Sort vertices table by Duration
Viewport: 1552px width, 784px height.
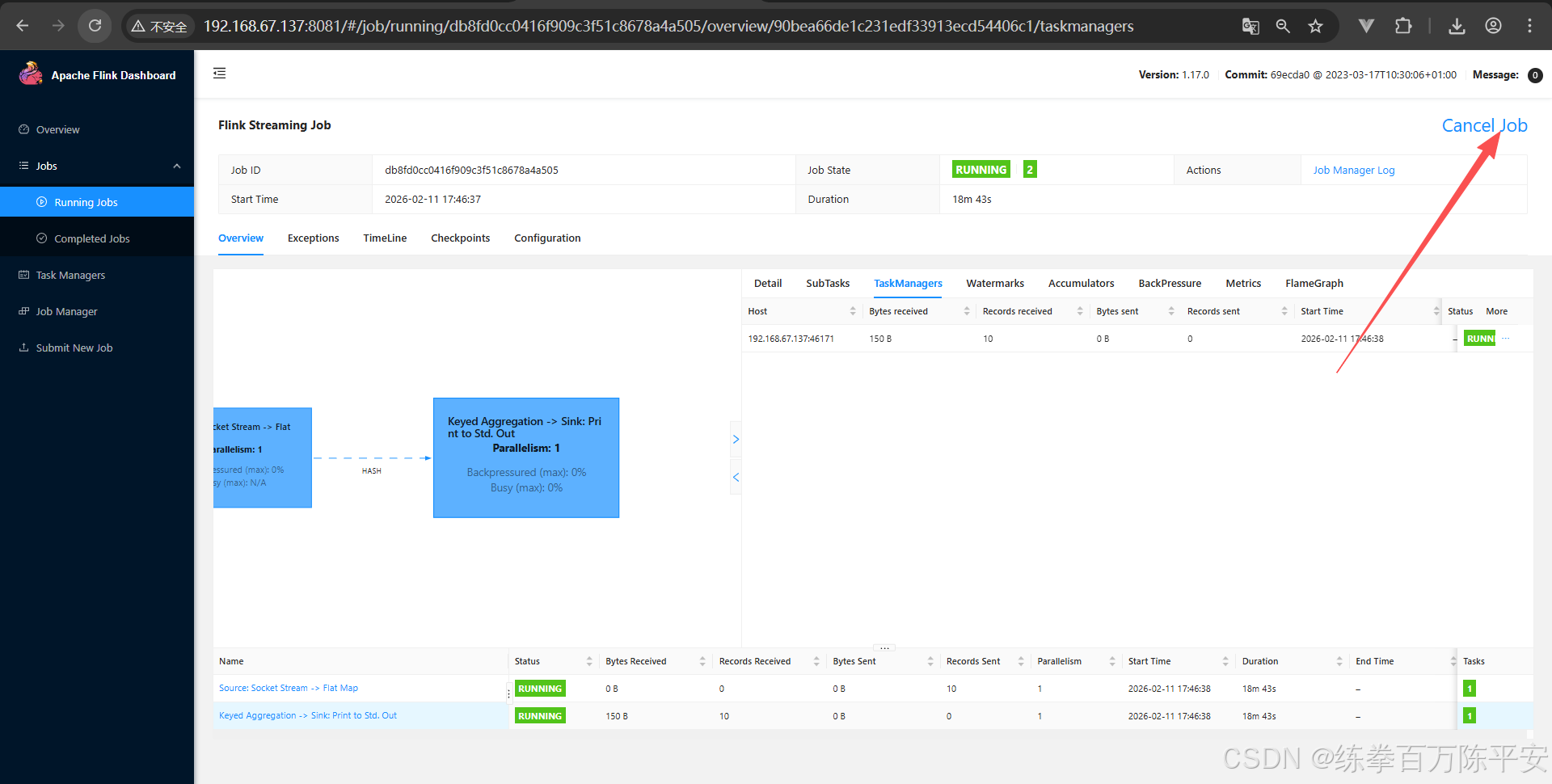[1339, 661]
